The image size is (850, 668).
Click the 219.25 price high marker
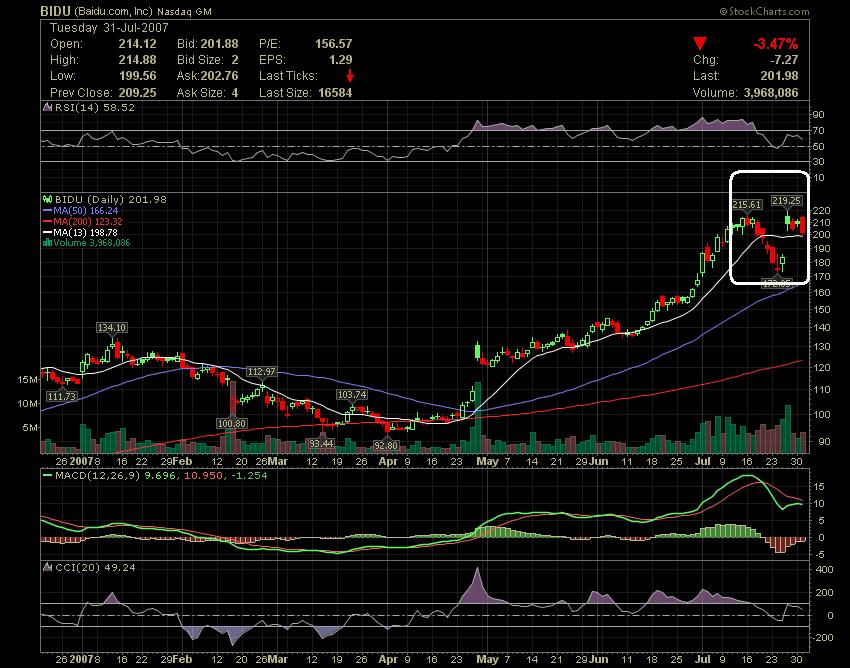(786, 201)
